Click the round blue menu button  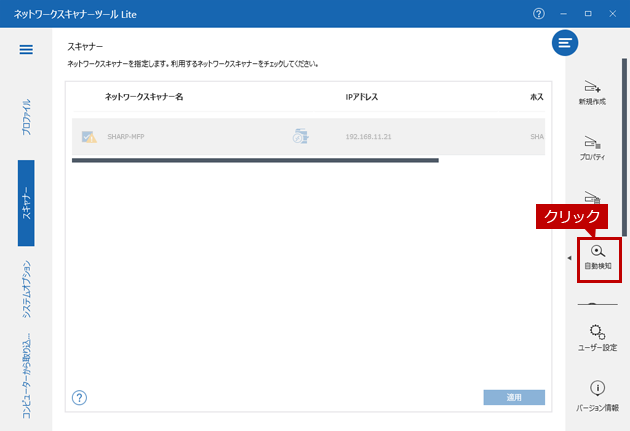pos(565,43)
